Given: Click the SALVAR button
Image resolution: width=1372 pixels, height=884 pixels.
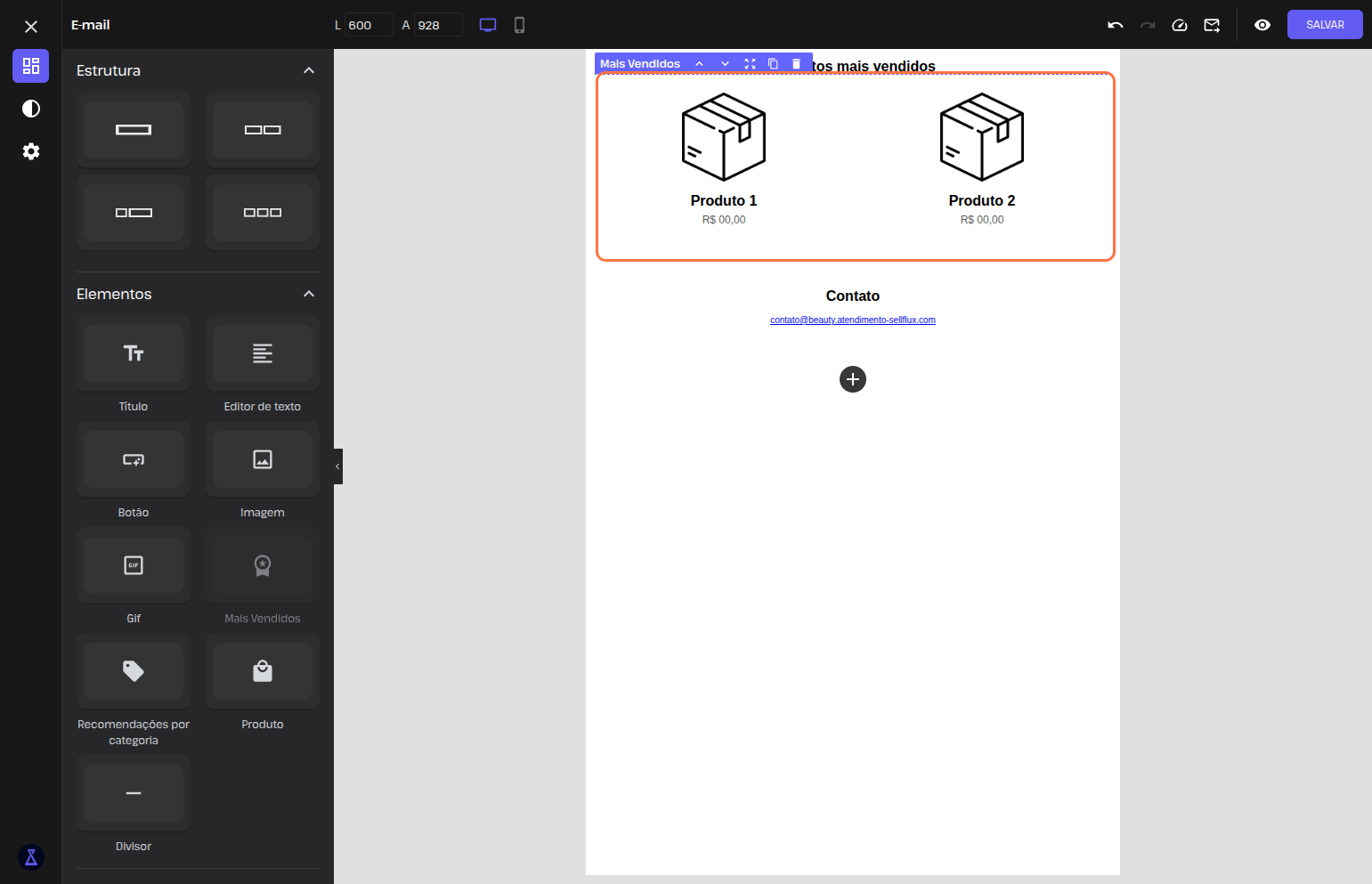Looking at the screenshot, I should [1324, 25].
